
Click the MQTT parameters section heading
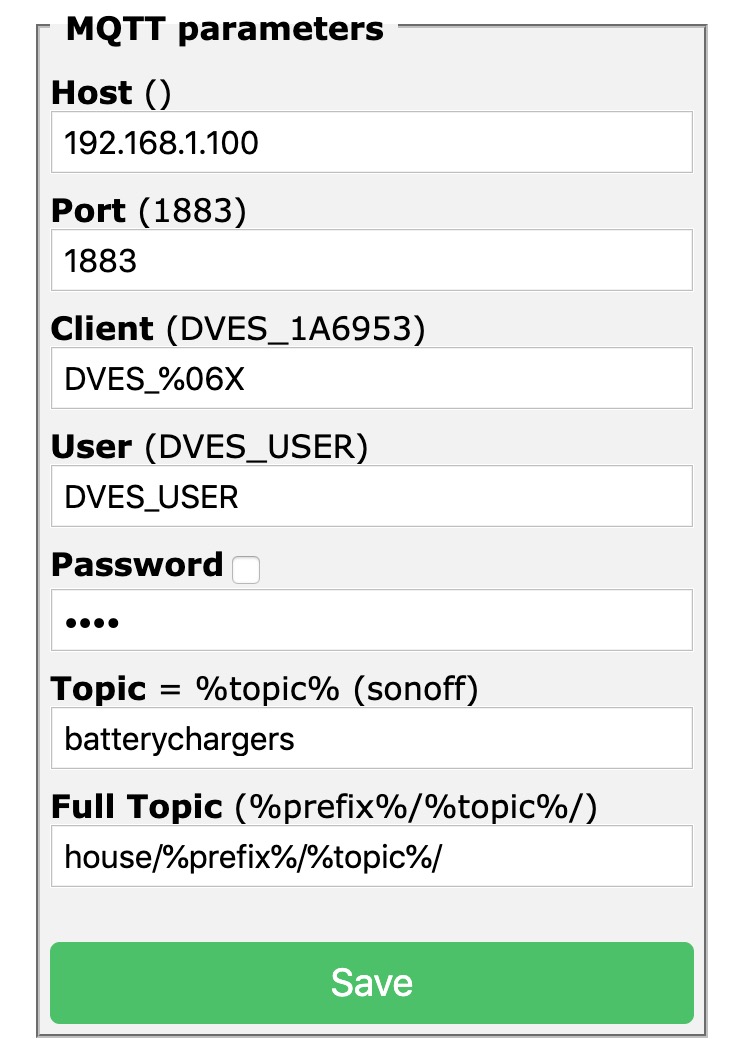click(x=225, y=28)
